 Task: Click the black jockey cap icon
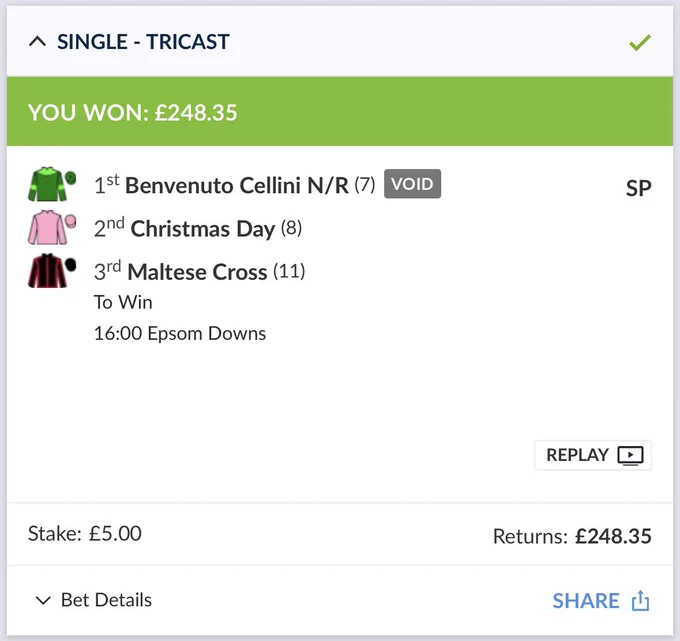point(71,265)
